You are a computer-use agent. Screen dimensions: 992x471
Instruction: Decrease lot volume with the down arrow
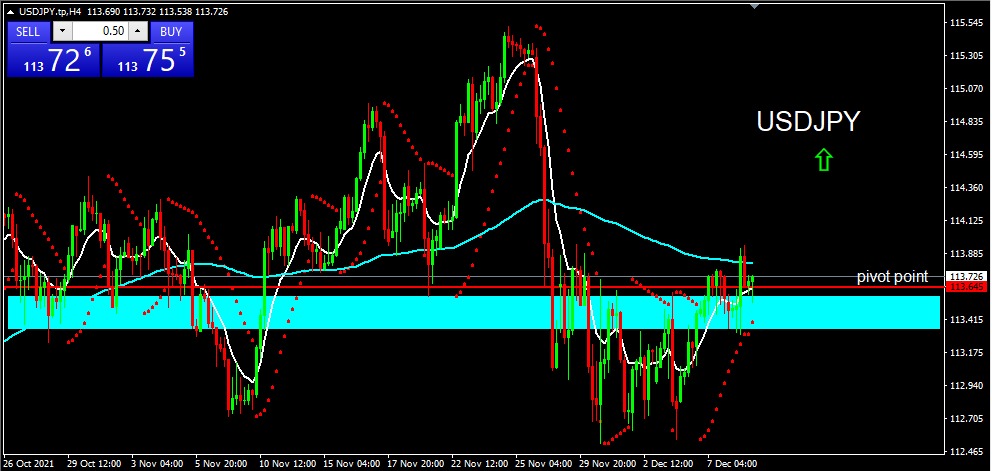(x=62, y=32)
